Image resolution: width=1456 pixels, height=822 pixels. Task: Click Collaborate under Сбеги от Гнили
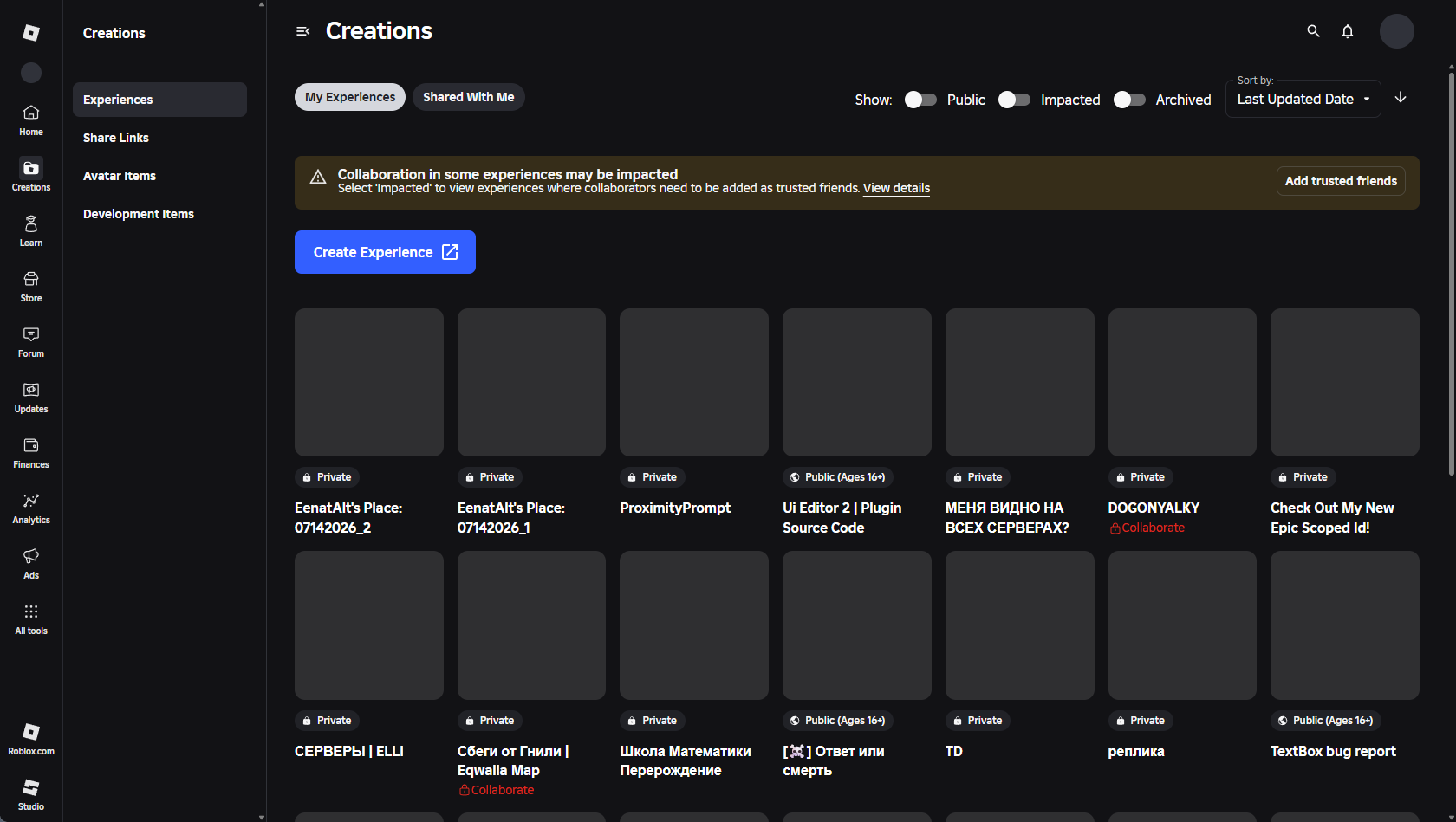pyautogui.click(x=497, y=790)
